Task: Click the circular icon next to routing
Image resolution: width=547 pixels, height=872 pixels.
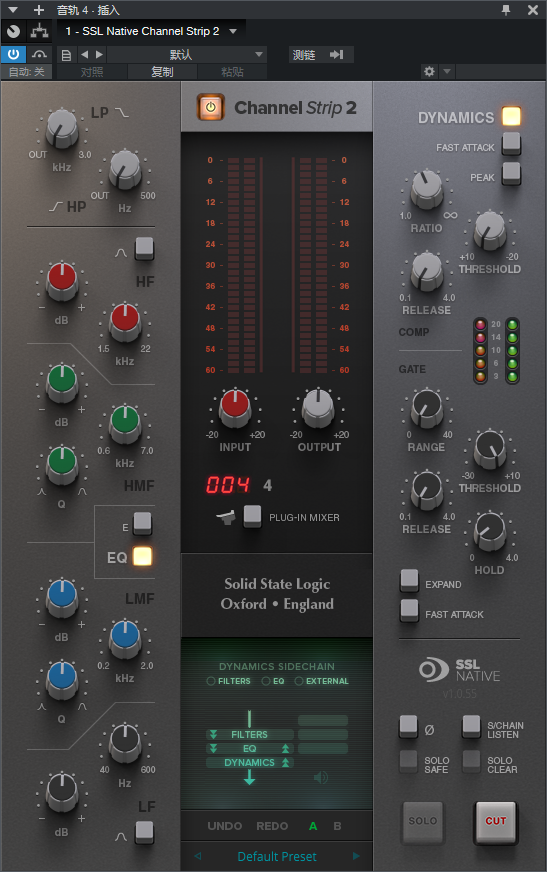Action: tap(13, 31)
